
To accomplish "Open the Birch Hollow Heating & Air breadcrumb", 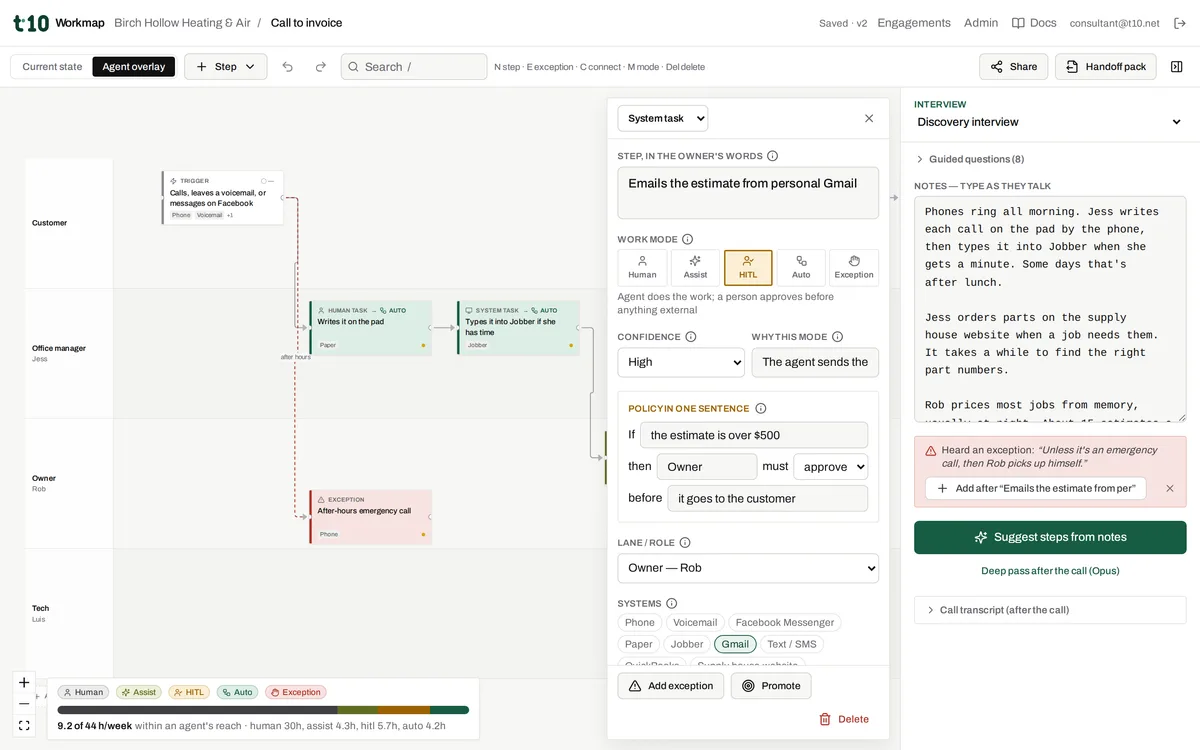I will [x=182, y=23].
